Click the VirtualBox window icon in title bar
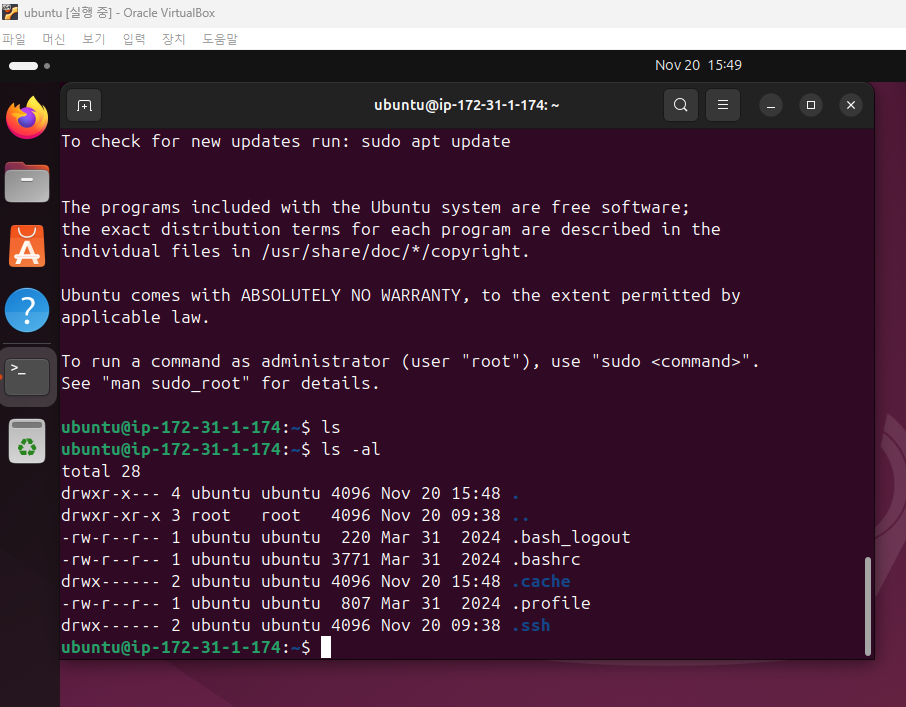Image resolution: width=906 pixels, height=707 pixels. [10, 12]
